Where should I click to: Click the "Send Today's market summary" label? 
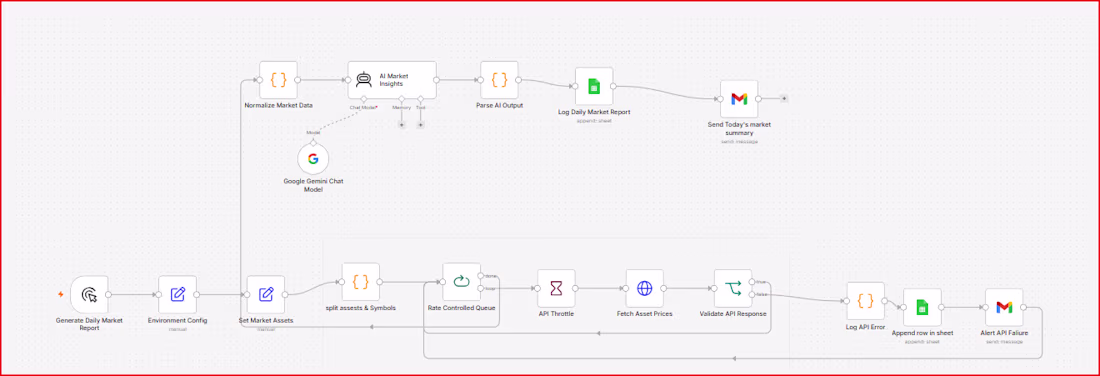740,128
